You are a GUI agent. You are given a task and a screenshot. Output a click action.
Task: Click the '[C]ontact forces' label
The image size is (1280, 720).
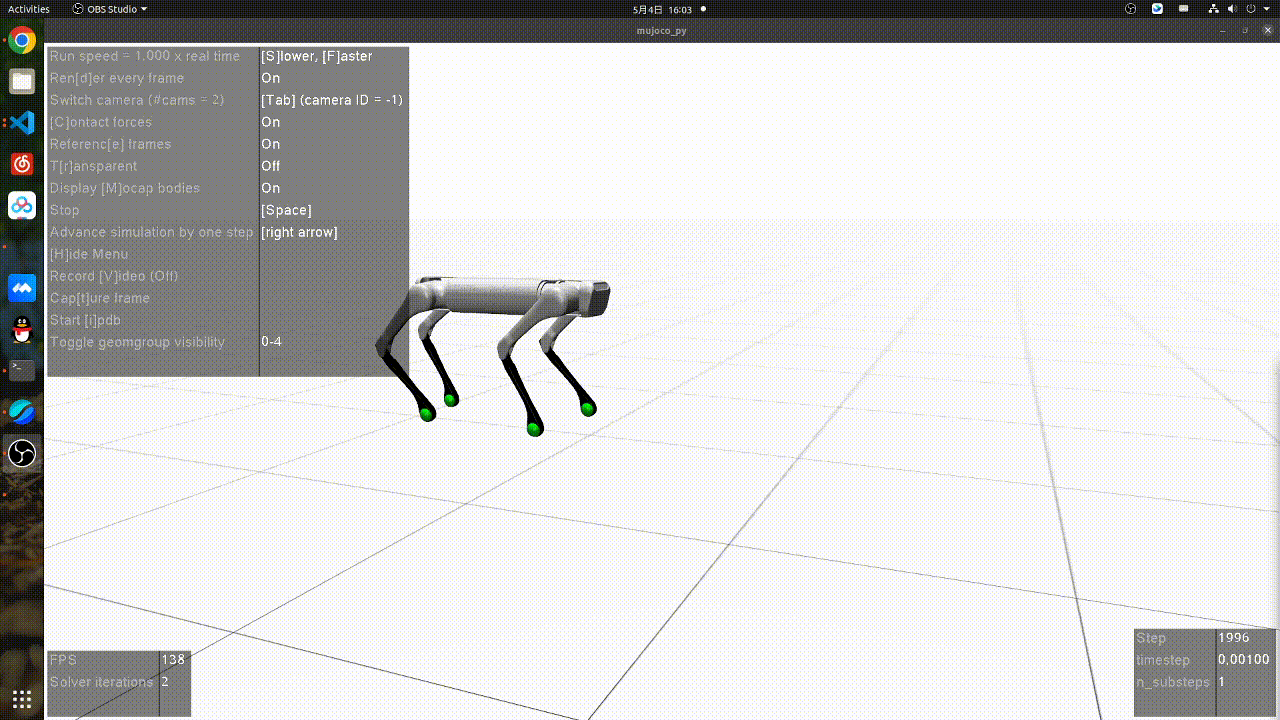coord(101,122)
